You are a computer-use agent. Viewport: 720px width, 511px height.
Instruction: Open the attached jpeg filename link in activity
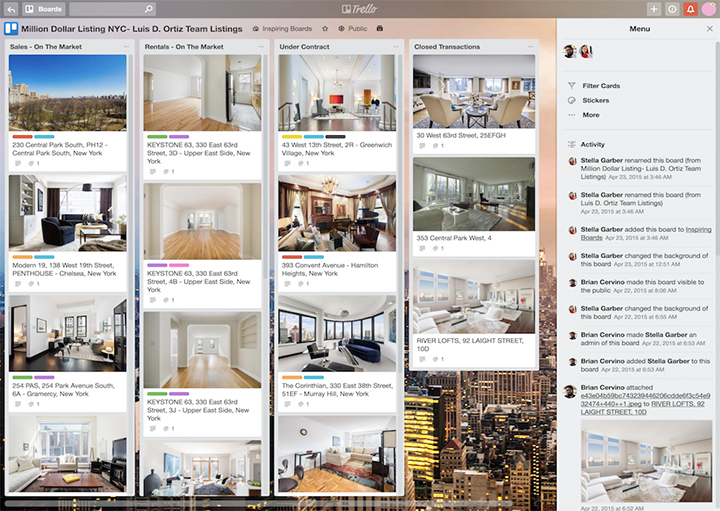[645, 399]
